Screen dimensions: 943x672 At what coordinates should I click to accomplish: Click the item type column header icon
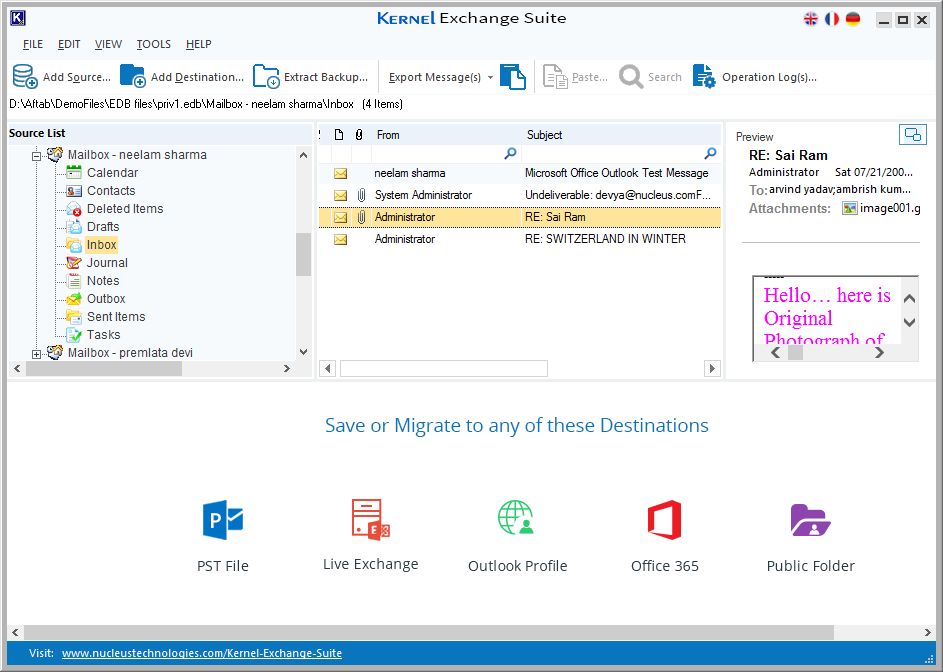(x=339, y=135)
